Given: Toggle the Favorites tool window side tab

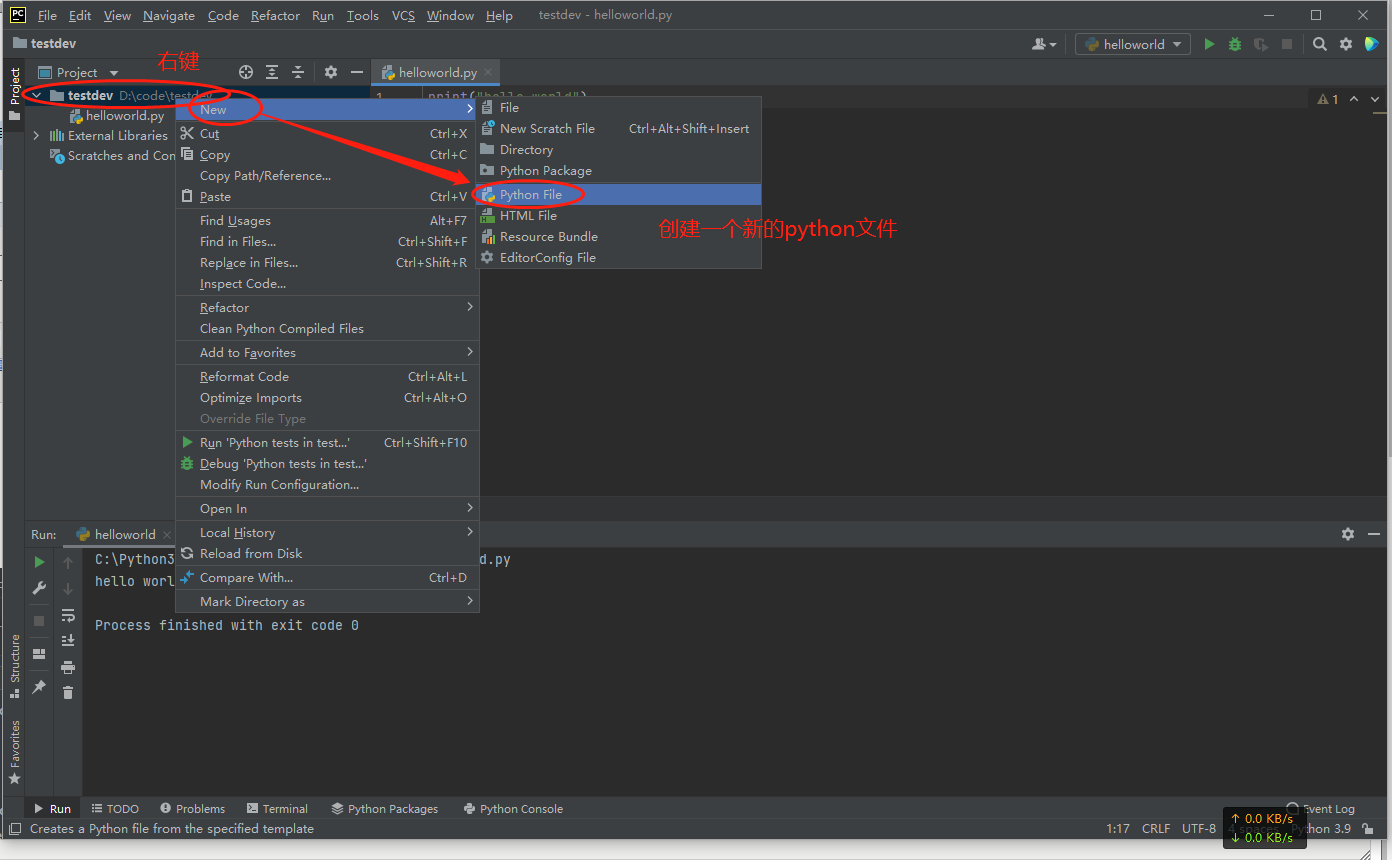Looking at the screenshot, I should 14,752.
